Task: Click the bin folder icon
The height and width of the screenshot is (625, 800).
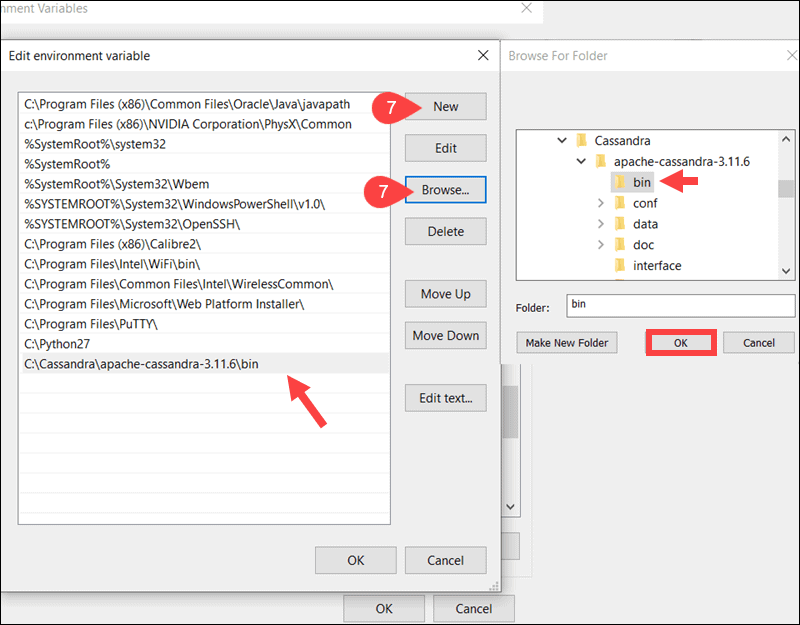Action: pyautogui.click(x=621, y=182)
